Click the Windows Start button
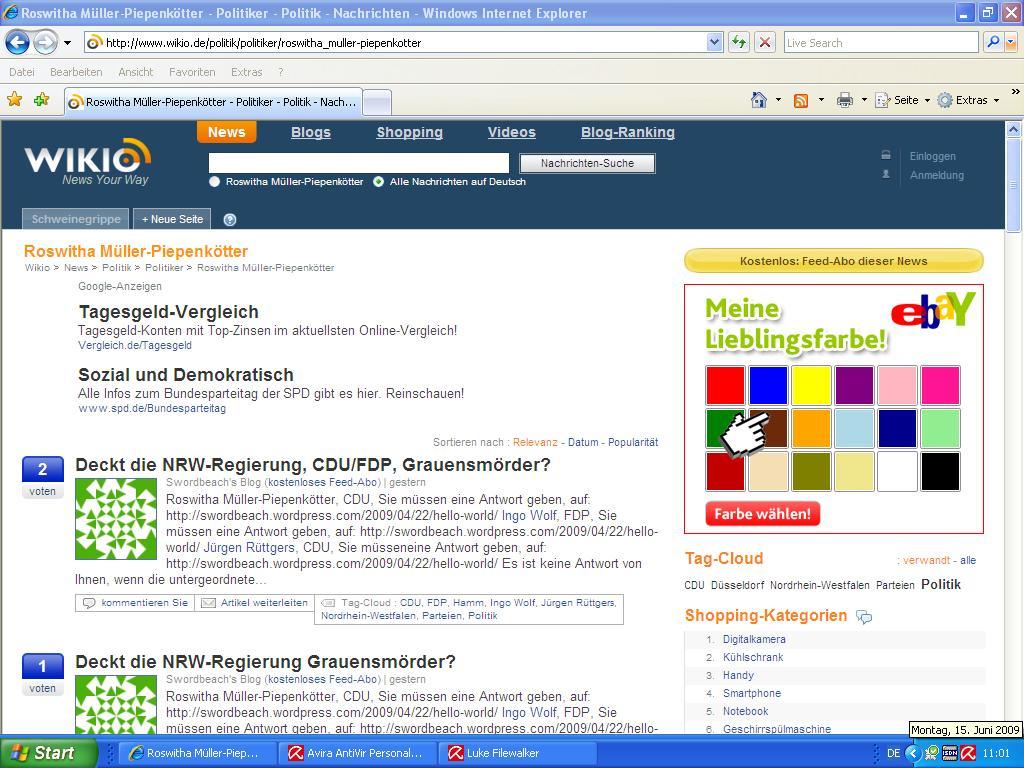 tap(48, 753)
